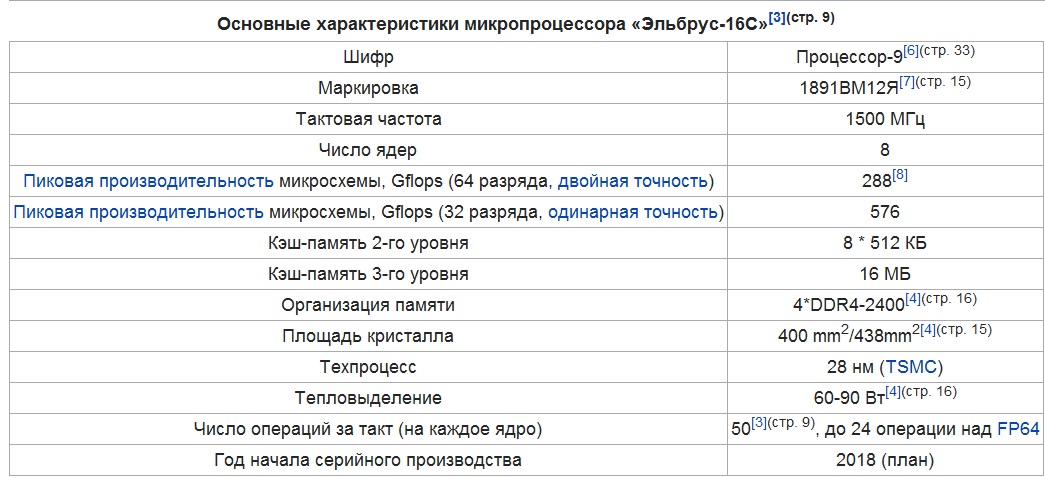
Task: Open reference [3] in the table title
Action: pyautogui.click(x=776, y=17)
